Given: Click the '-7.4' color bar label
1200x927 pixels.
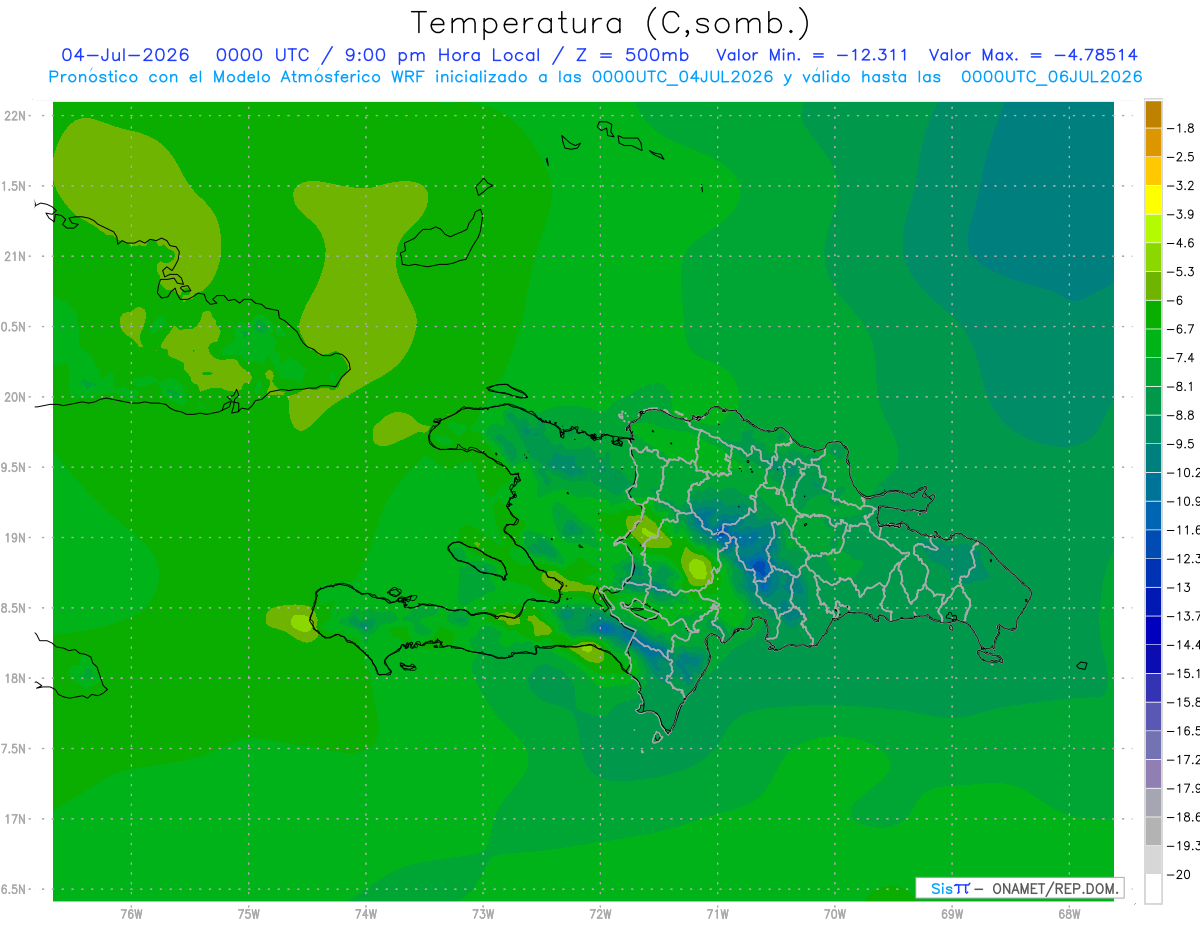Looking at the screenshot, I should coord(1181,358).
